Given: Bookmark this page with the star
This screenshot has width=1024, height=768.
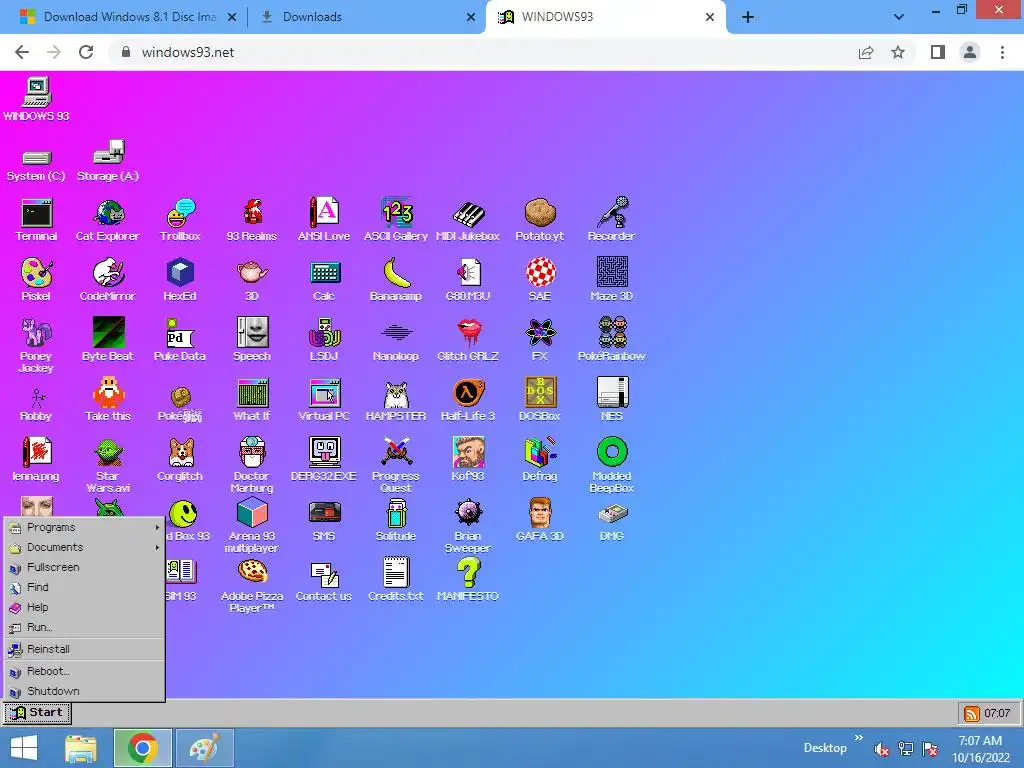Looking at the screenshot, I should pyautogui.click(x=898, y=52).
